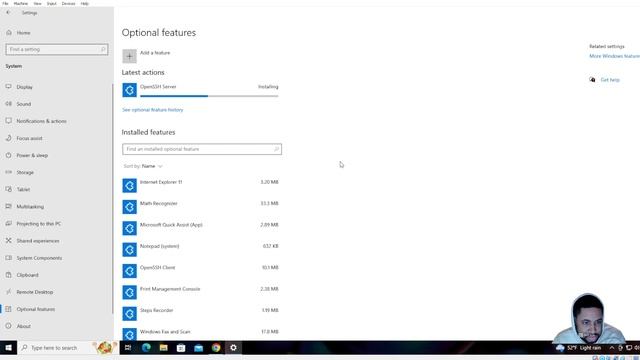Open the Help menu
This screenshot has width=640, height=360.
(84, 3)
